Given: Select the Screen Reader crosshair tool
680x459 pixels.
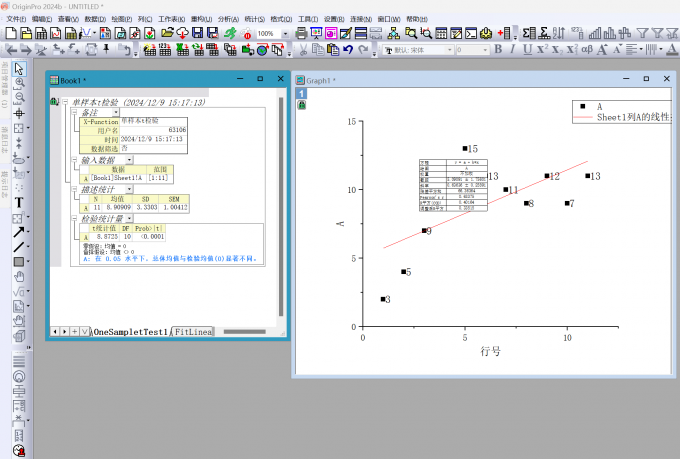Looking at the screenshot, I should coord(19,113).
